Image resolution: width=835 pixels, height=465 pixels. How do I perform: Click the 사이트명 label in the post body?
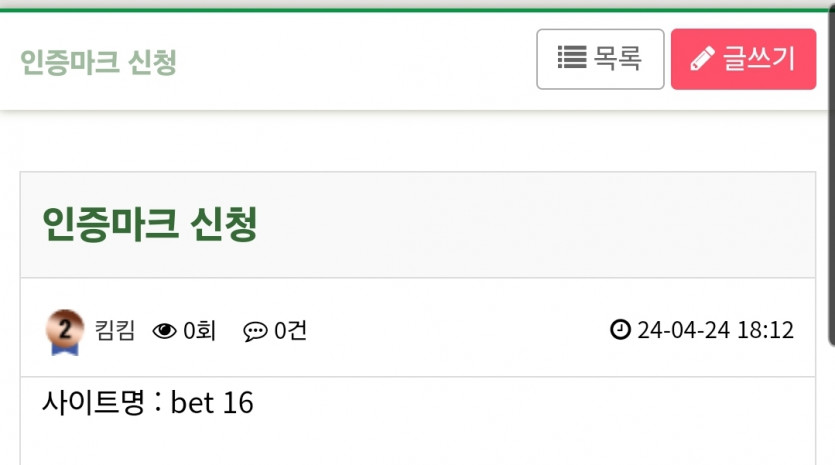[x=94, y=402]
